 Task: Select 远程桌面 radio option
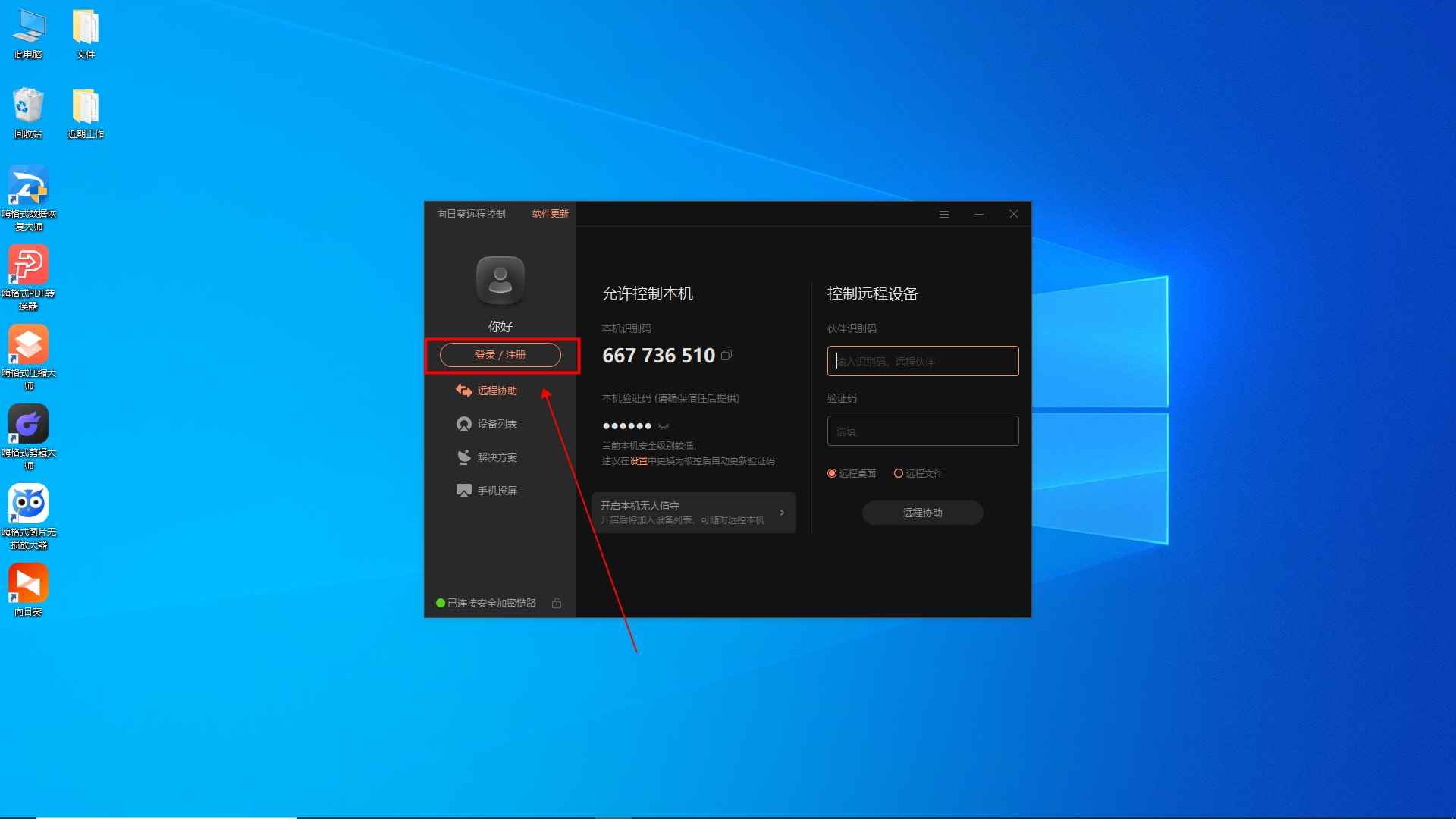[832, 473]
